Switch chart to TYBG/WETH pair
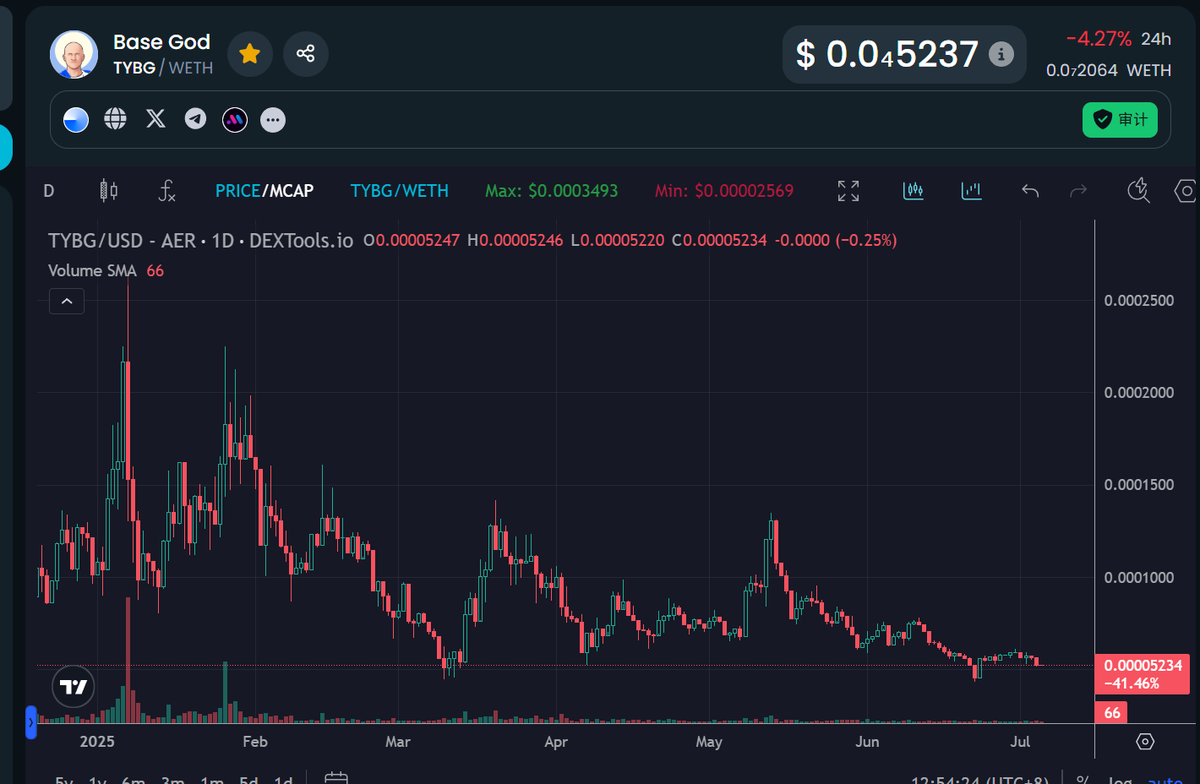 399,190
